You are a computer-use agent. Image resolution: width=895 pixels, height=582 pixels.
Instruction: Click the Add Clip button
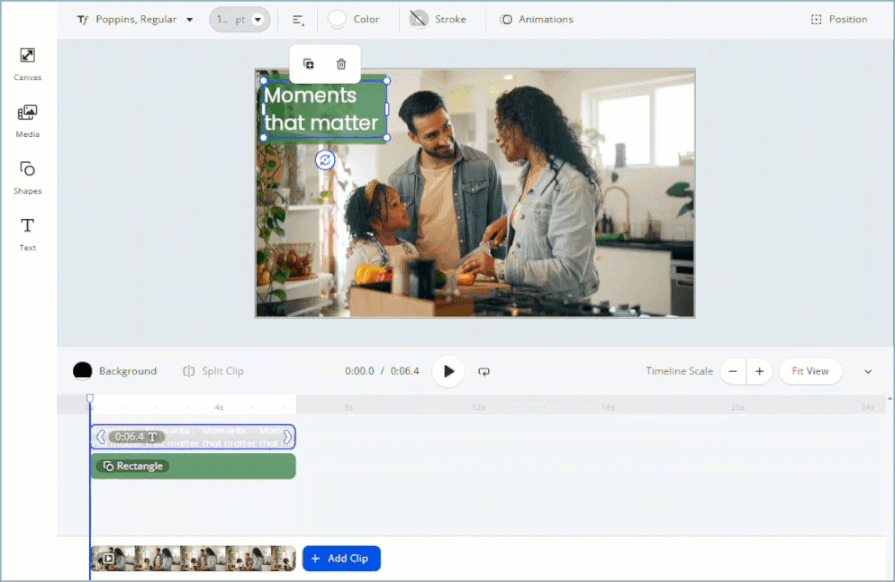pos(341,558)
